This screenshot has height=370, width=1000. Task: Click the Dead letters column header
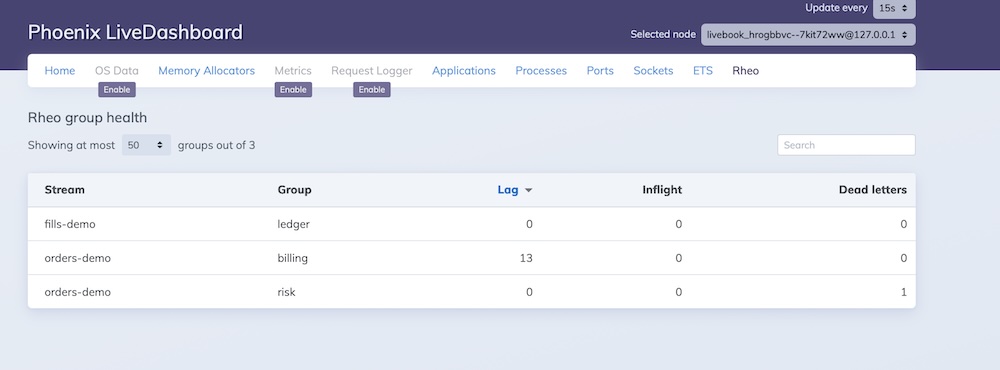click(x=872, y=189)
